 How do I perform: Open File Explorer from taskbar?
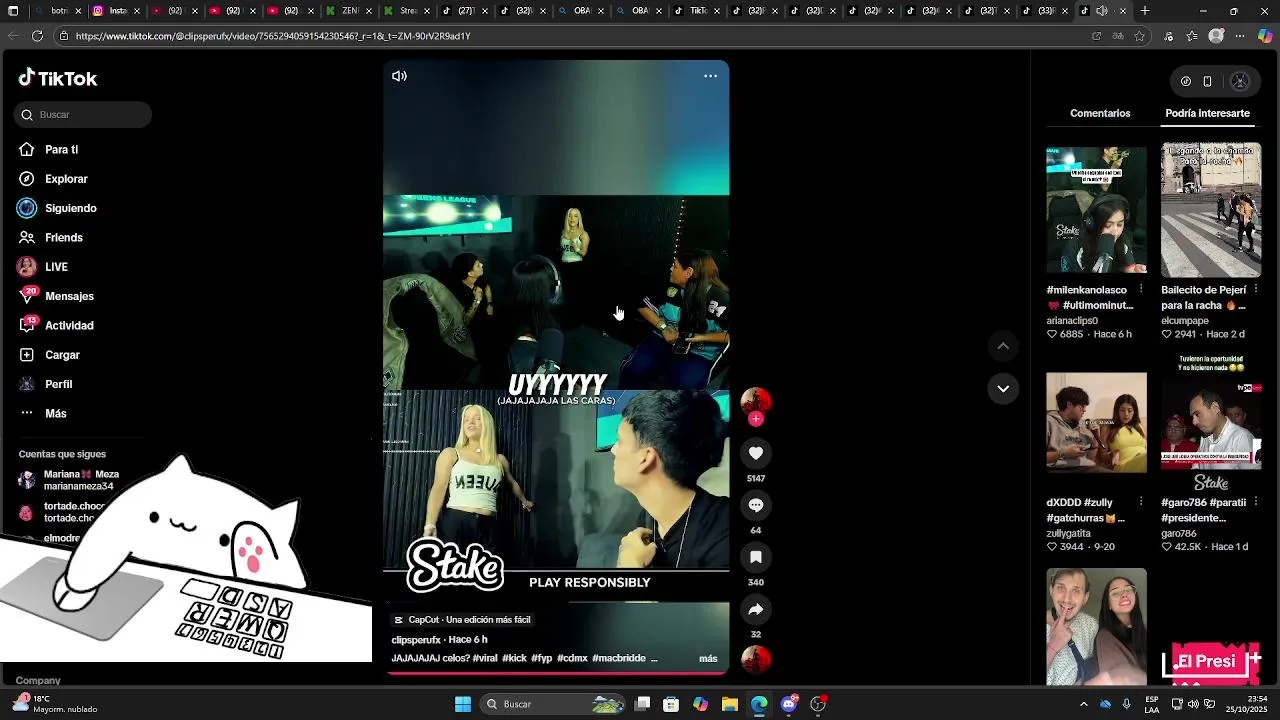(730, 704)
